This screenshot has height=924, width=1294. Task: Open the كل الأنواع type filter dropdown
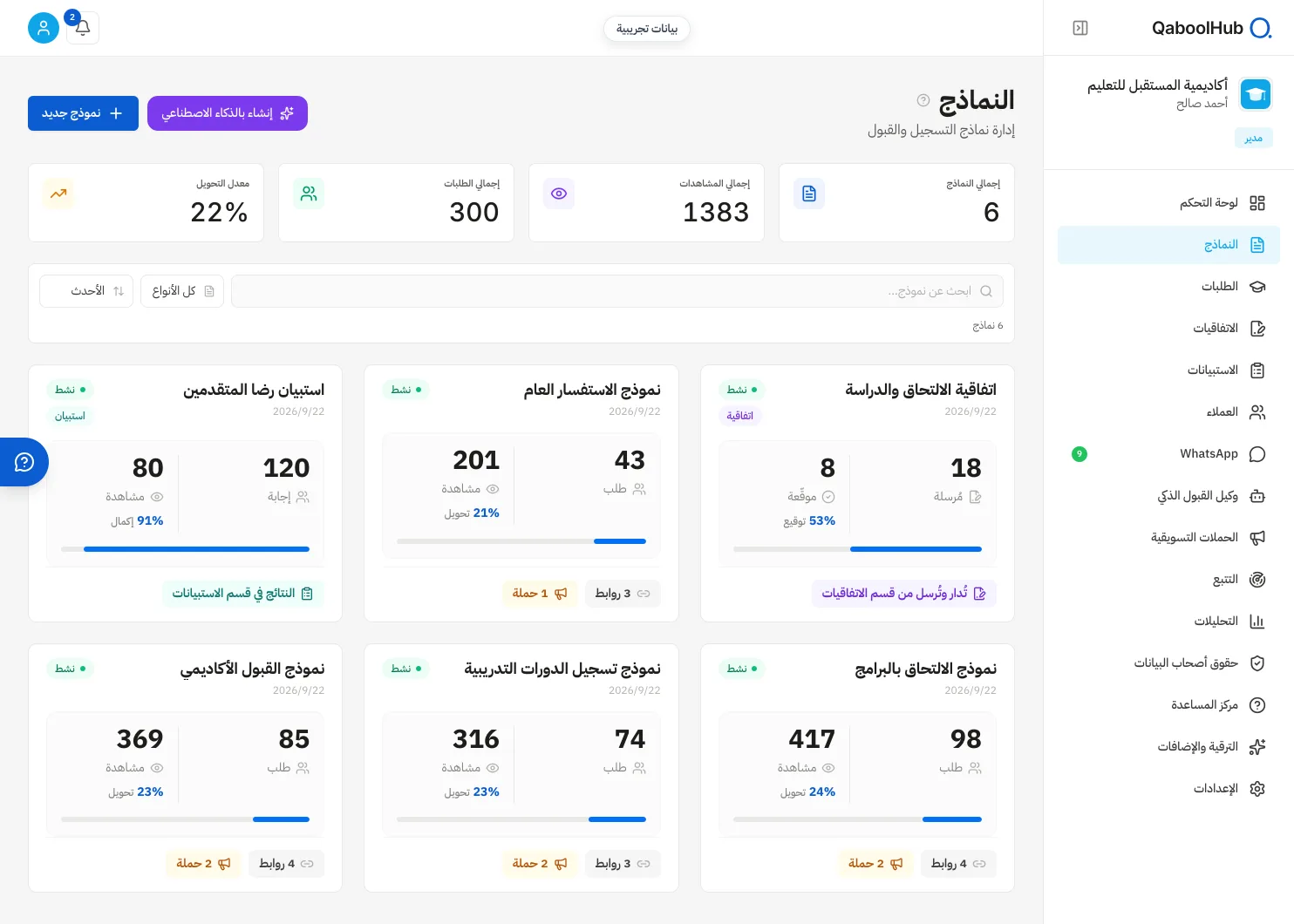coord(182,291)
